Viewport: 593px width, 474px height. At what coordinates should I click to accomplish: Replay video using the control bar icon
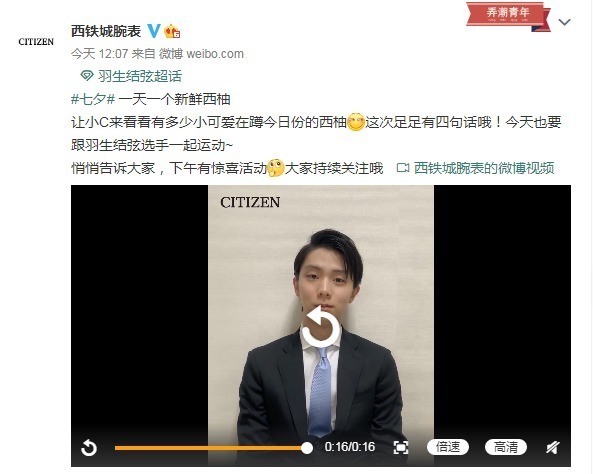(x=89, y=448)
